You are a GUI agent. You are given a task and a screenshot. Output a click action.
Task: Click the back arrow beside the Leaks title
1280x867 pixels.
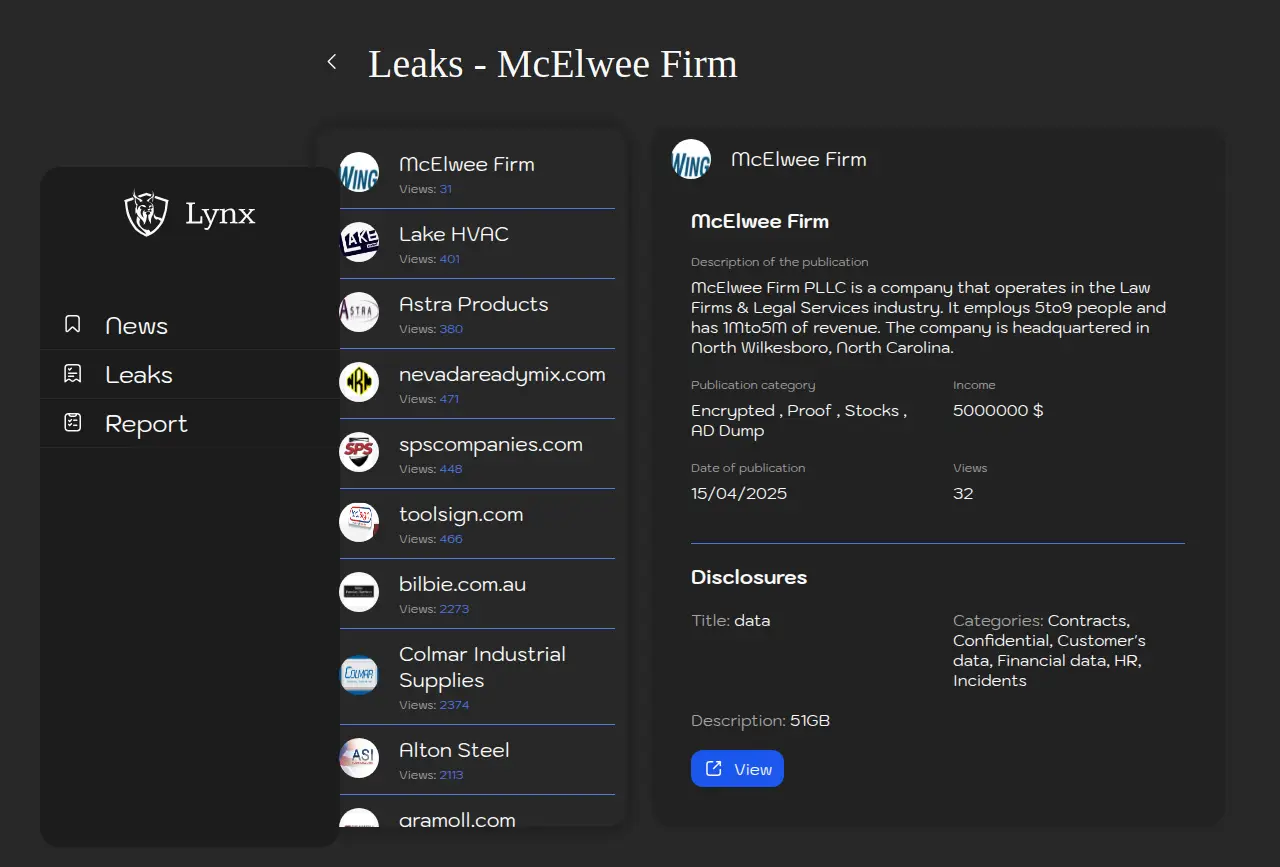(x=332, y=62)
